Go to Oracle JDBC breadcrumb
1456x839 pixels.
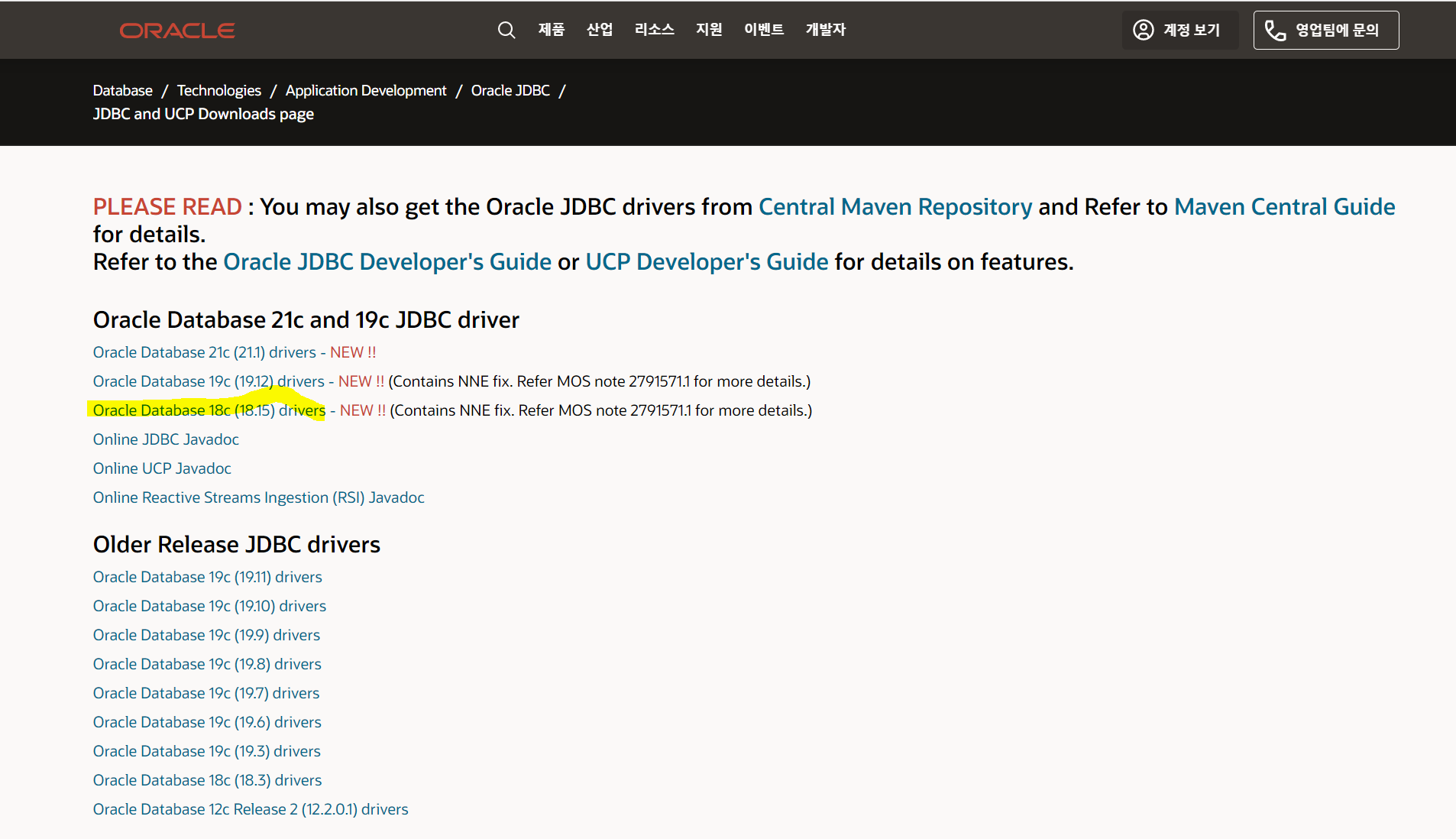click(x=510, y=90)
